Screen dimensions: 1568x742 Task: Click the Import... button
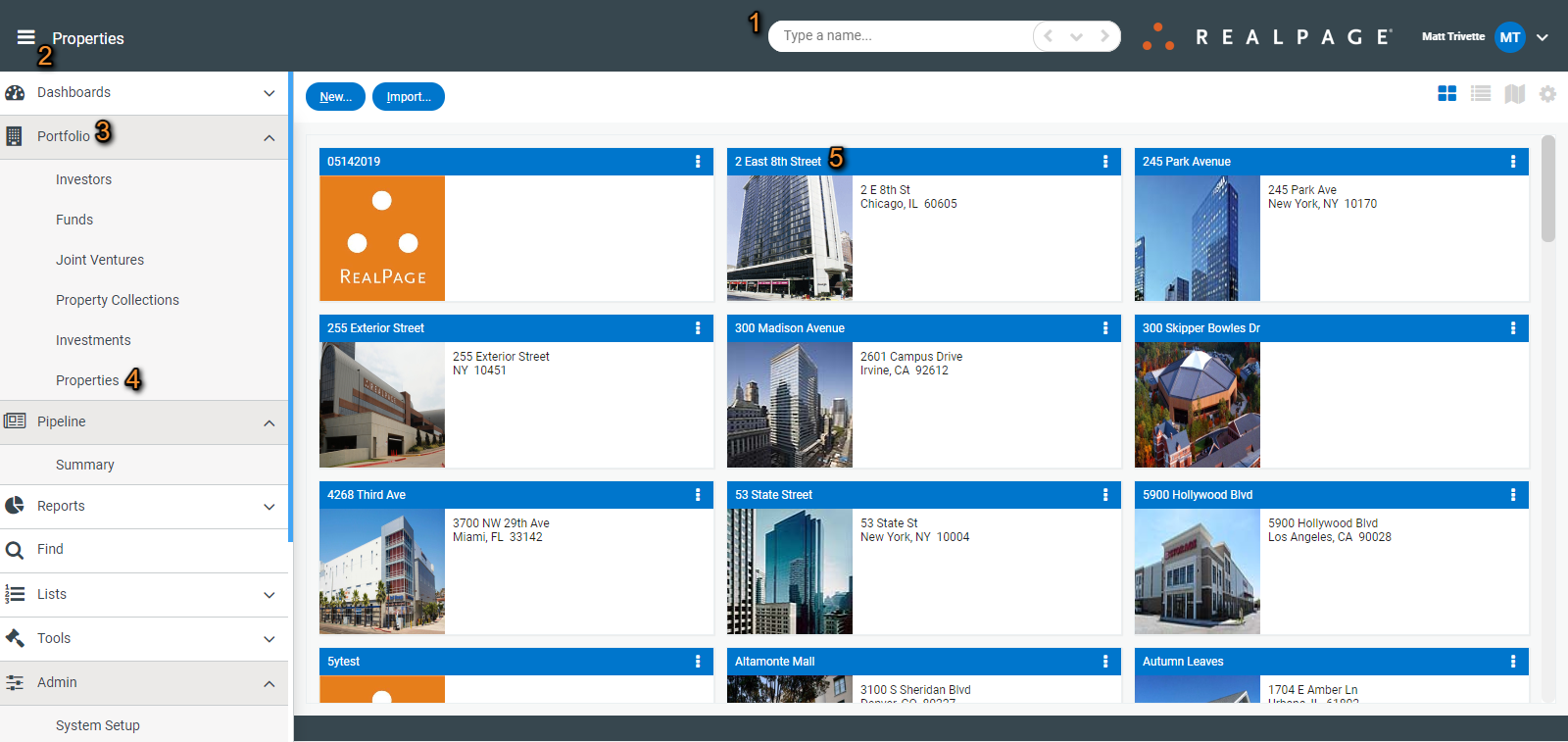409,96
